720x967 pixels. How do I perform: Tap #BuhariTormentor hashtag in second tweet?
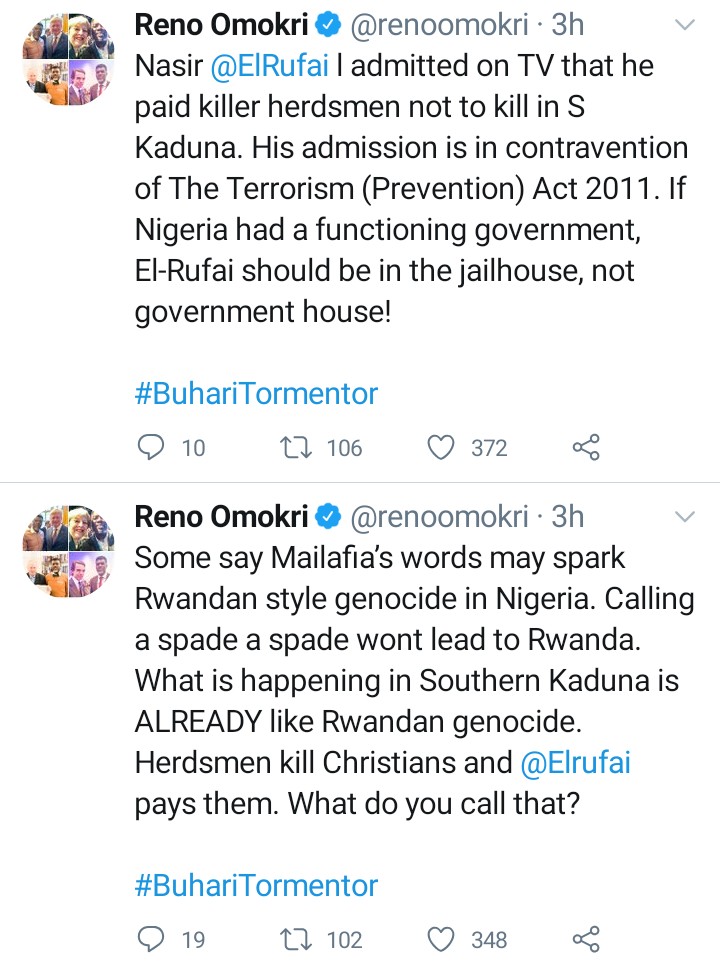coord(256,885)
